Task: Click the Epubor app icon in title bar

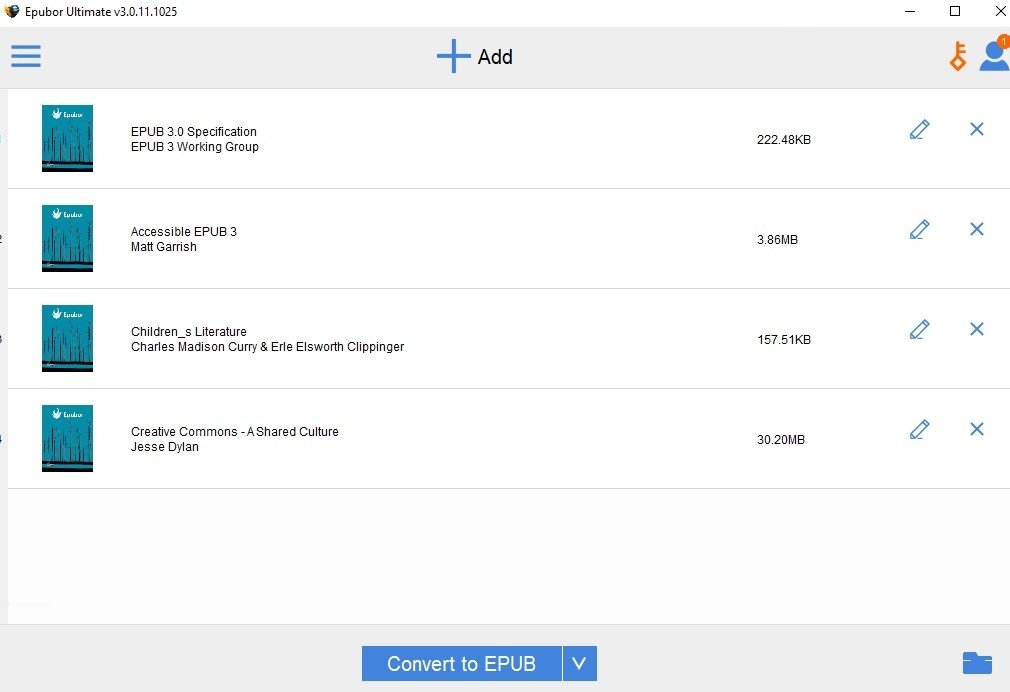Action: click(x=12, y=11)
